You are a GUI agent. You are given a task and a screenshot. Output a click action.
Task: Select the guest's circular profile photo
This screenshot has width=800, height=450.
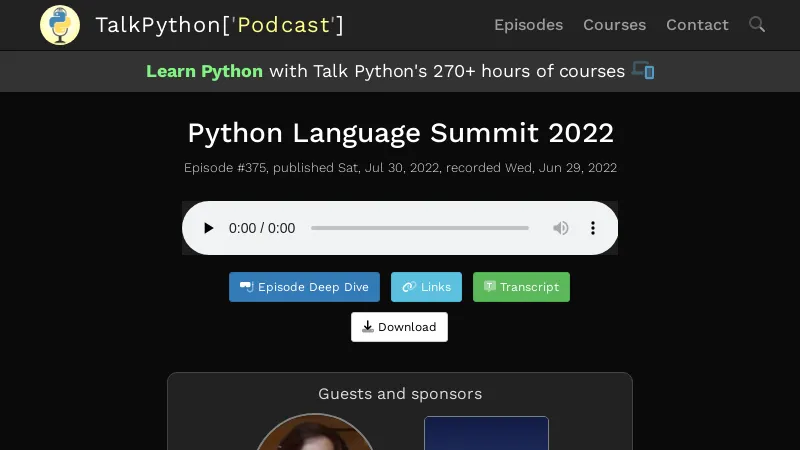pos(315,433)
